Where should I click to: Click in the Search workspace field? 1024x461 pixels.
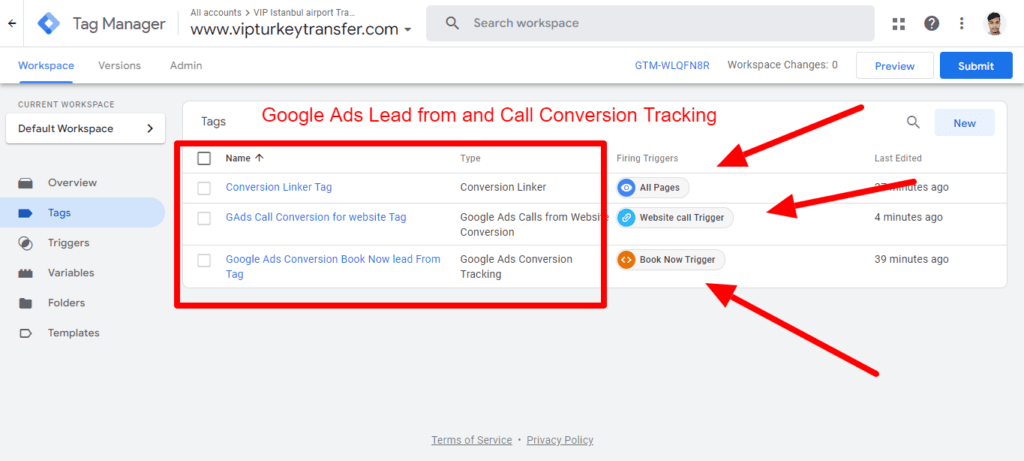click(650, 23)
